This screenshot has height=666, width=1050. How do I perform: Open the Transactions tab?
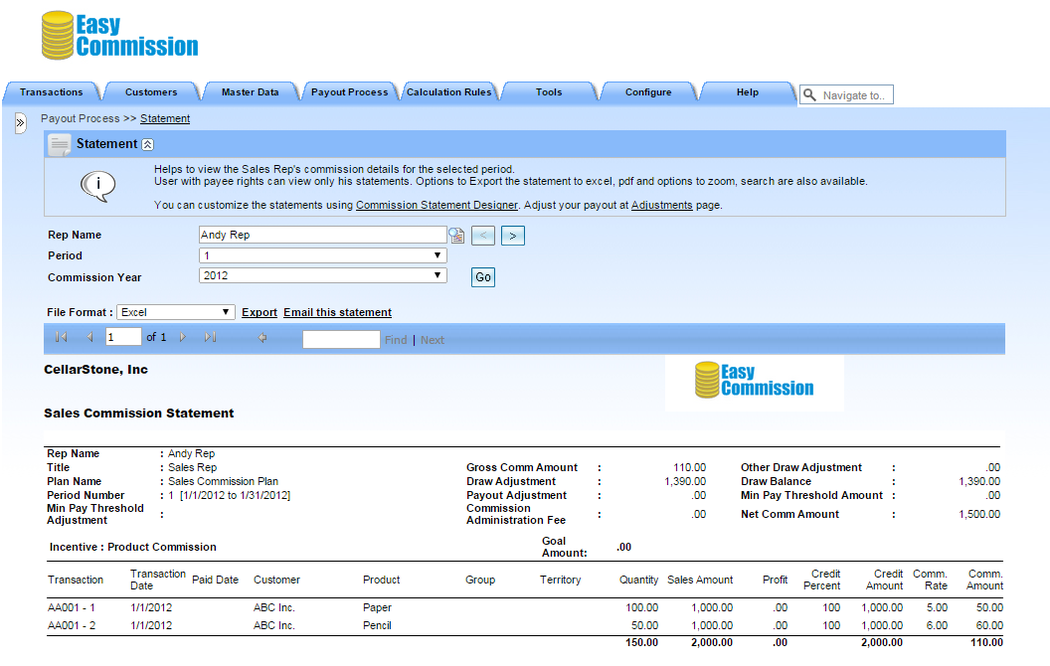click(51, 92)
